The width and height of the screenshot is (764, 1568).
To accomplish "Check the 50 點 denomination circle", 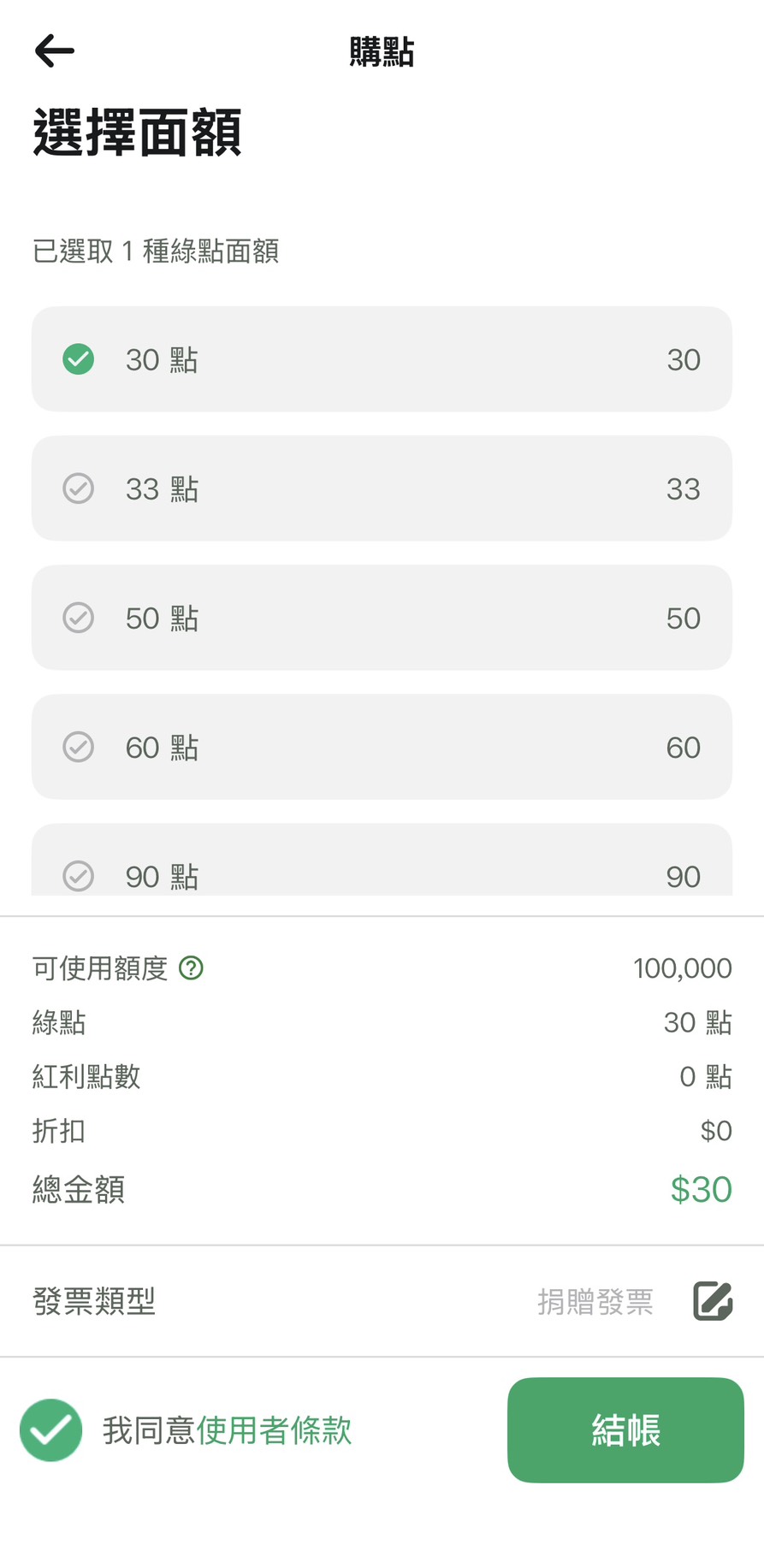I will point(79,618).
